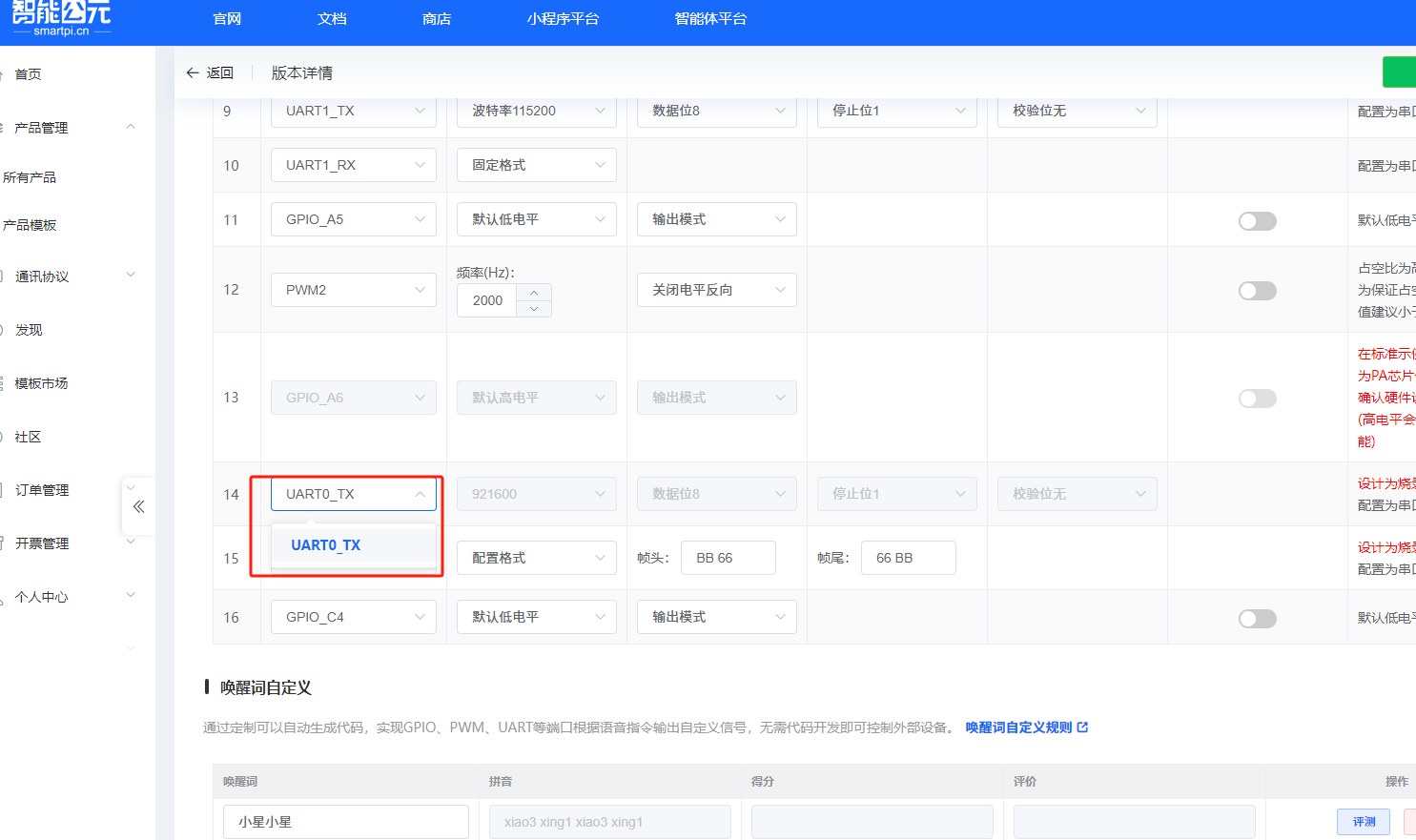Screen dimensions: 1416x840
Task: Click the 帧头 input containing BB 66
Action: coord(728,558)
